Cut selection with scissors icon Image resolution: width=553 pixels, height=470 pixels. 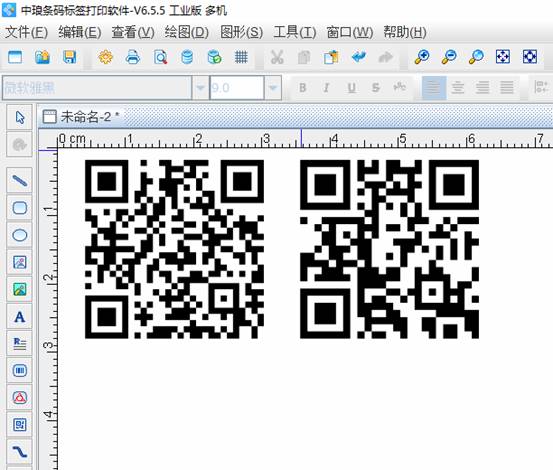point(277,57)
